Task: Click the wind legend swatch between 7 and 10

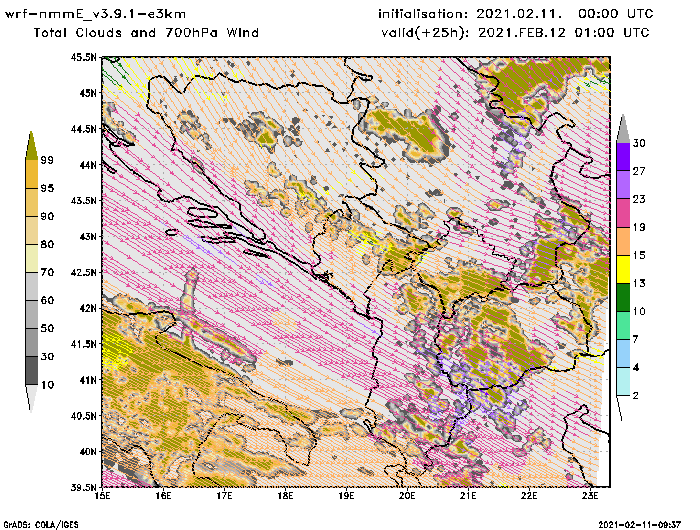Action: tap(623, 326)
